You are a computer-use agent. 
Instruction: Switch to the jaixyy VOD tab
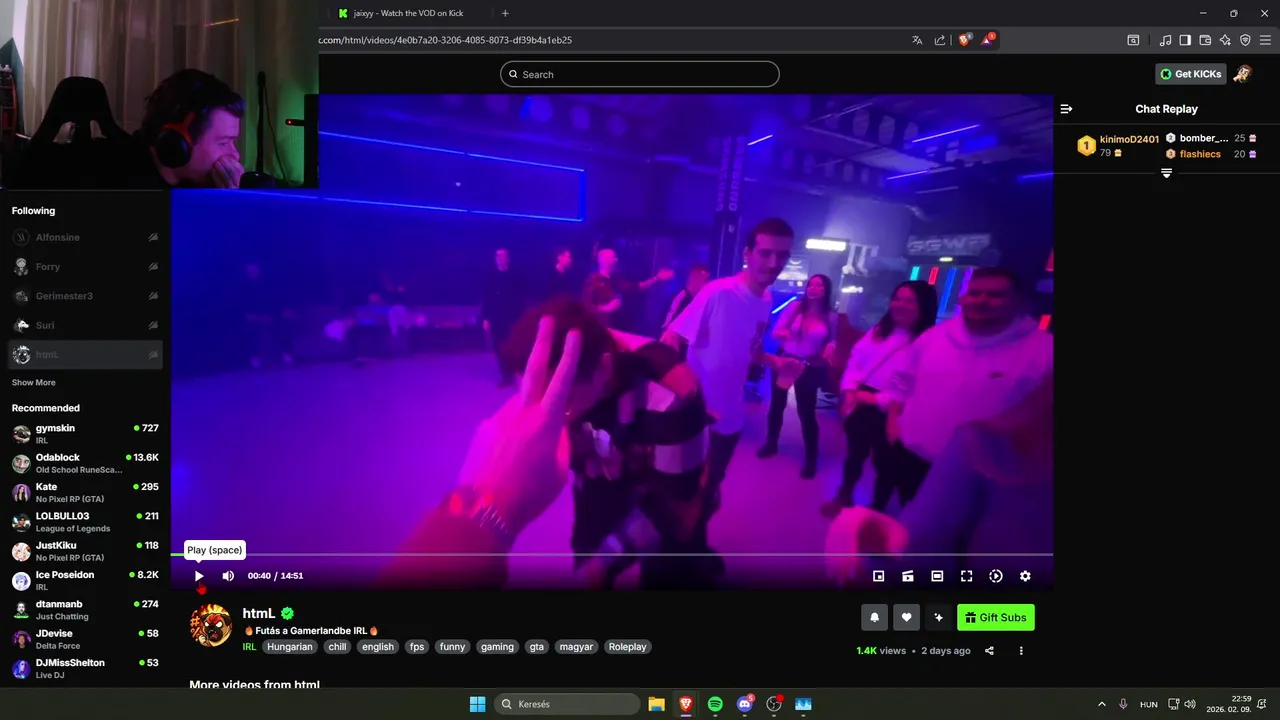[x=410, y=13]
